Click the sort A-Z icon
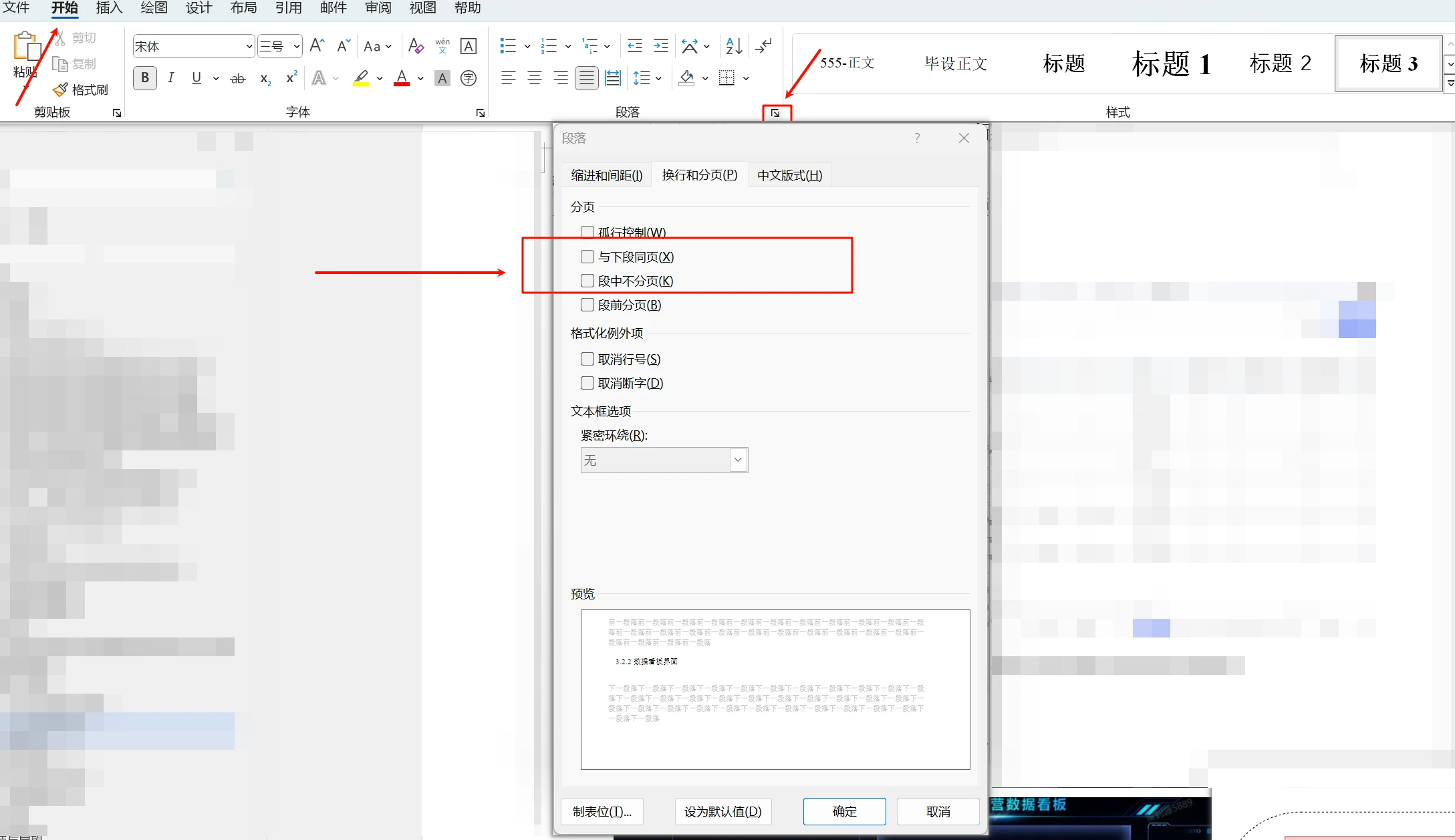 (x=733, y=46)
